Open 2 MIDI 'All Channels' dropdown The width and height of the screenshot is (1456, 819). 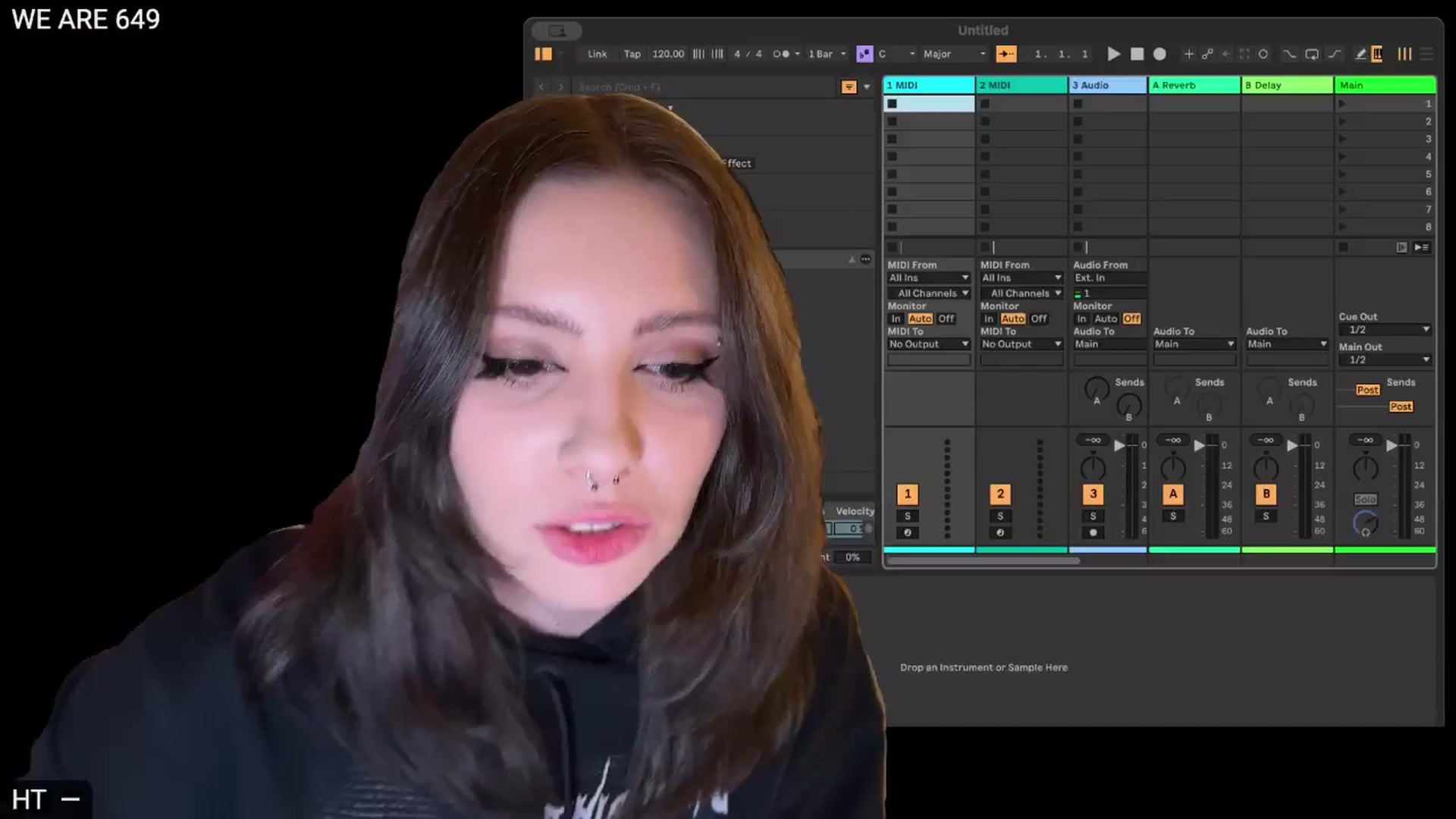tap(1021, 293)
